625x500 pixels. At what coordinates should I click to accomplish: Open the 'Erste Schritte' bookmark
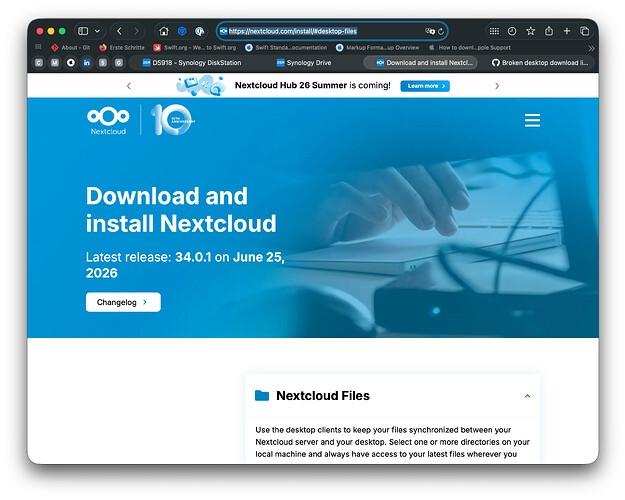pyautogui.click(x=122, y=47)
